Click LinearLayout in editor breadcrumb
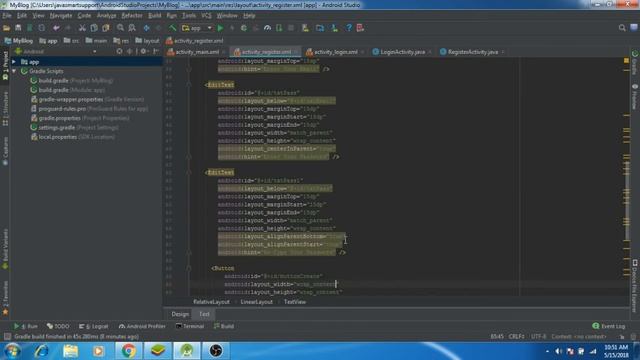The width and height of the screenshot is (640, 360). point(256,302)
